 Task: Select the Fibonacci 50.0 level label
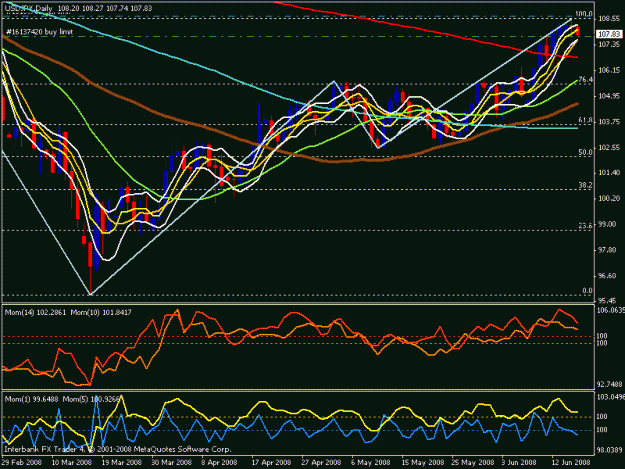click(585, 152)
